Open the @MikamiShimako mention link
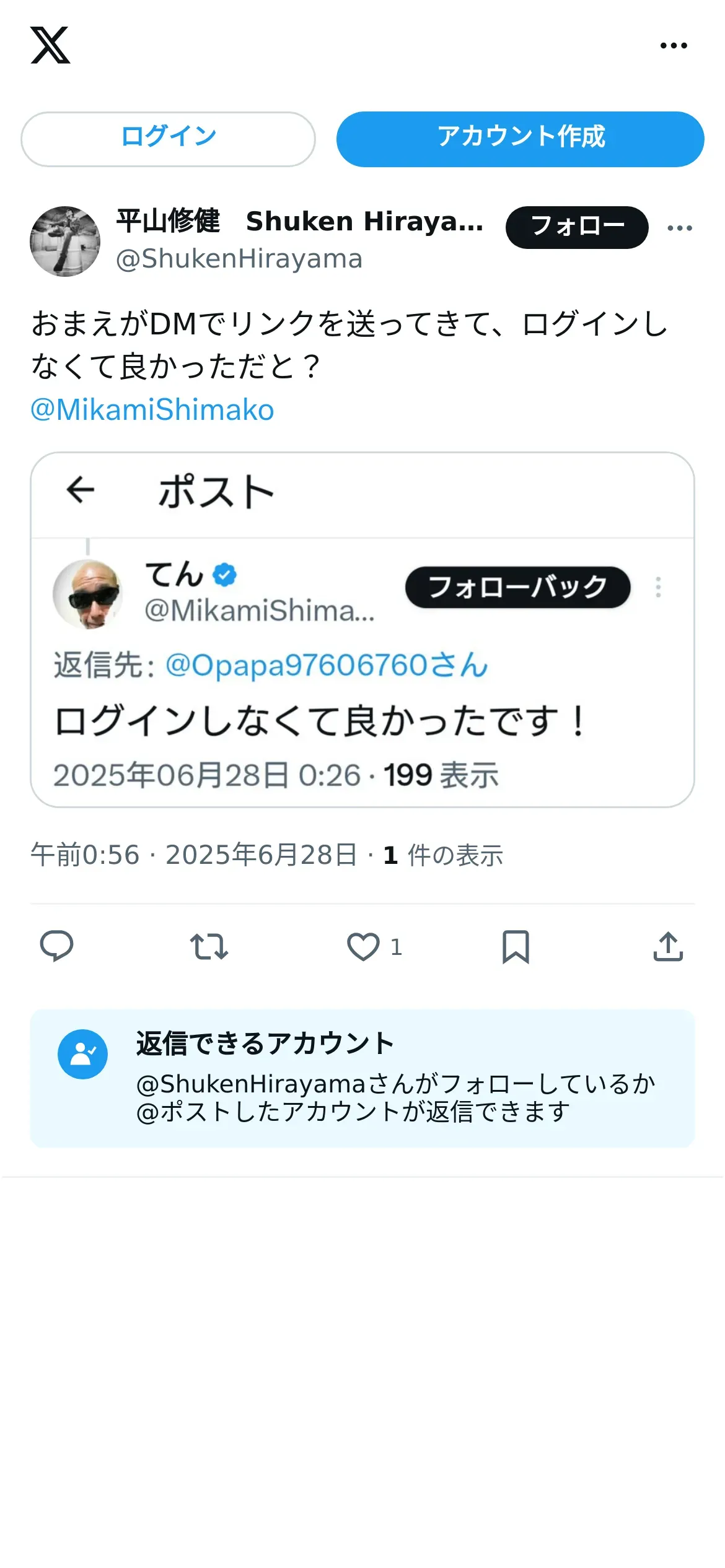Screen dimensions: 725x1568 coord(152,410)
